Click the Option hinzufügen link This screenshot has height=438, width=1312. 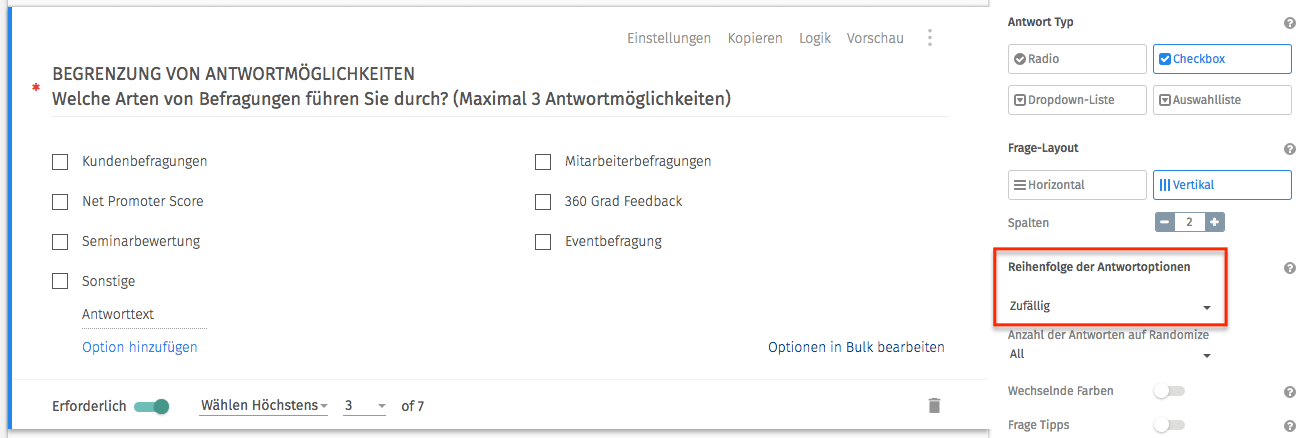click(x=140, y=347)
